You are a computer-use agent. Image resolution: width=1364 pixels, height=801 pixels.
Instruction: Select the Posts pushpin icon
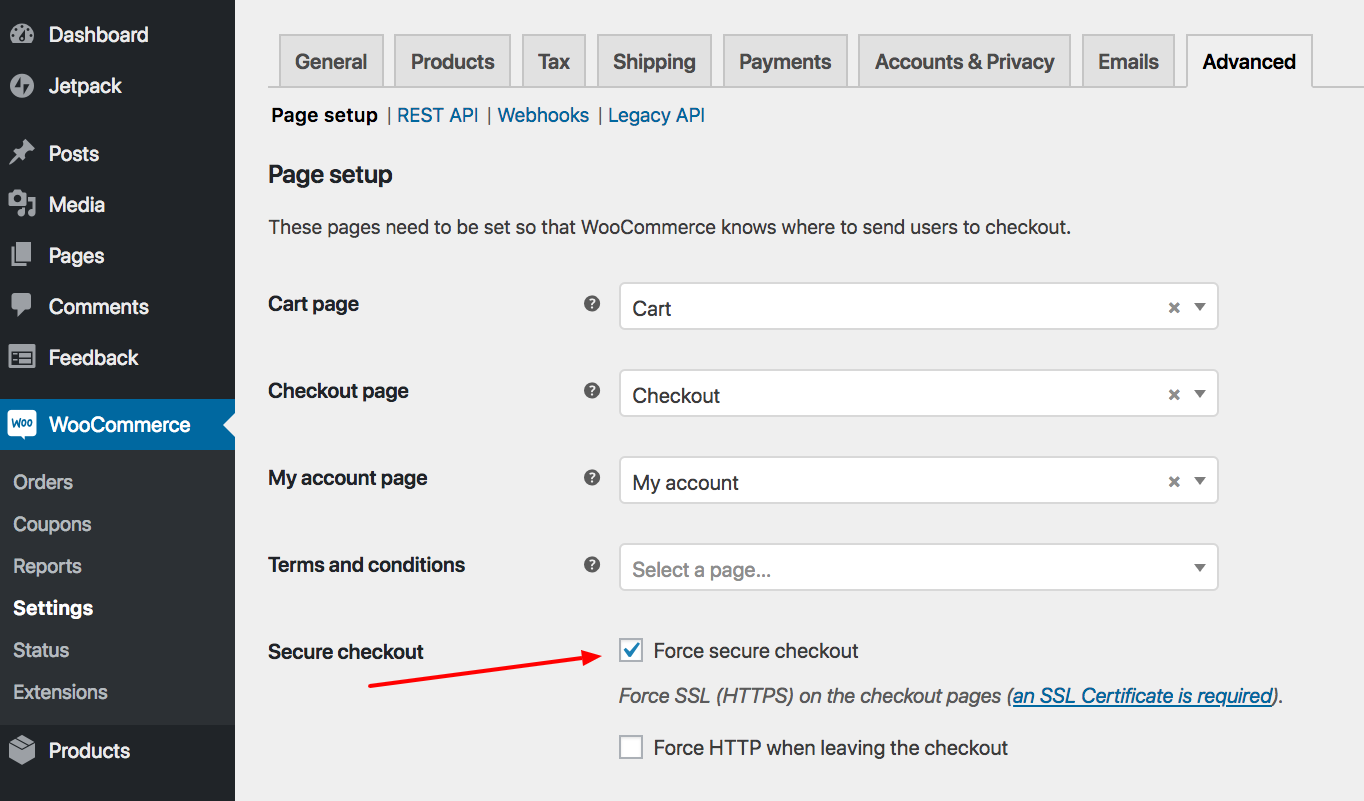point(22,153)
